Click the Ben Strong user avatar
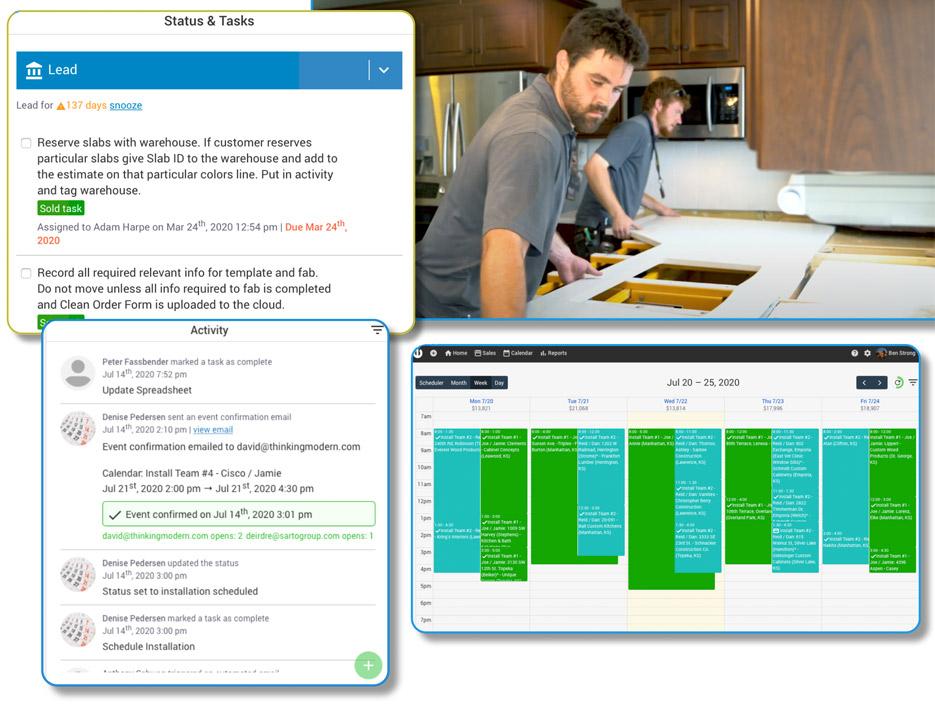Viewport: 935px width, 704px height. point(881,353)
